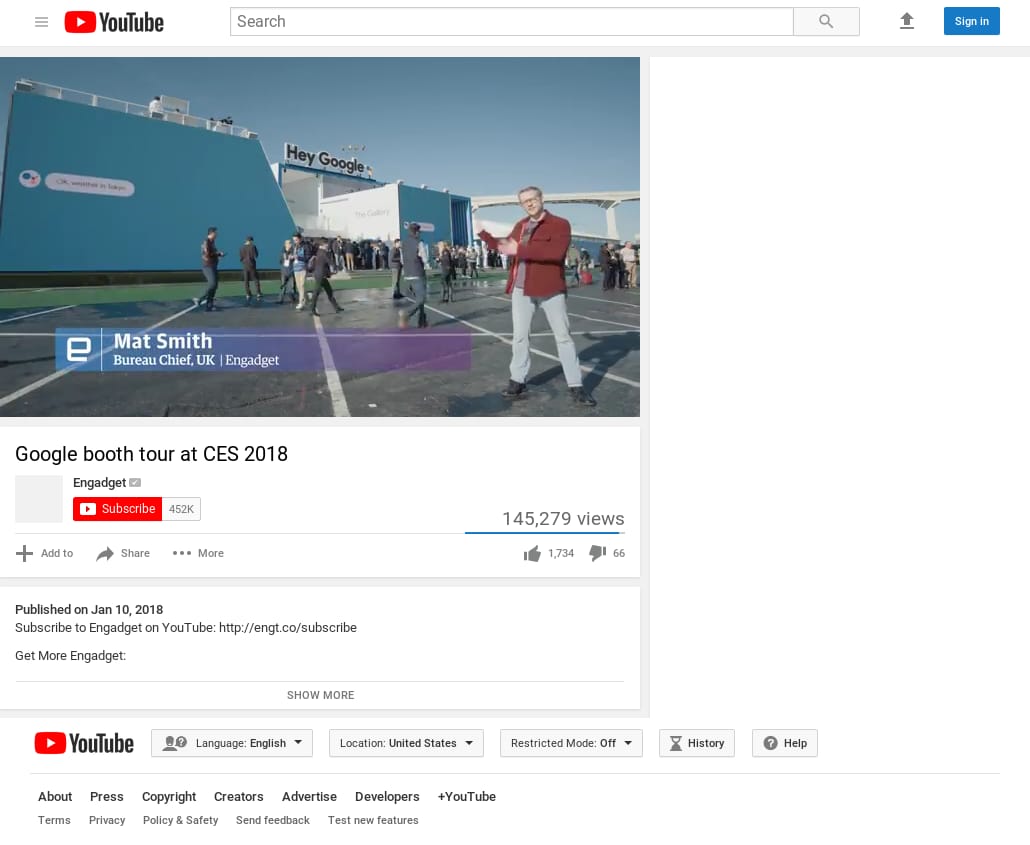
Task: Click the Help button with question mark
Action: (x=785, y=743)
